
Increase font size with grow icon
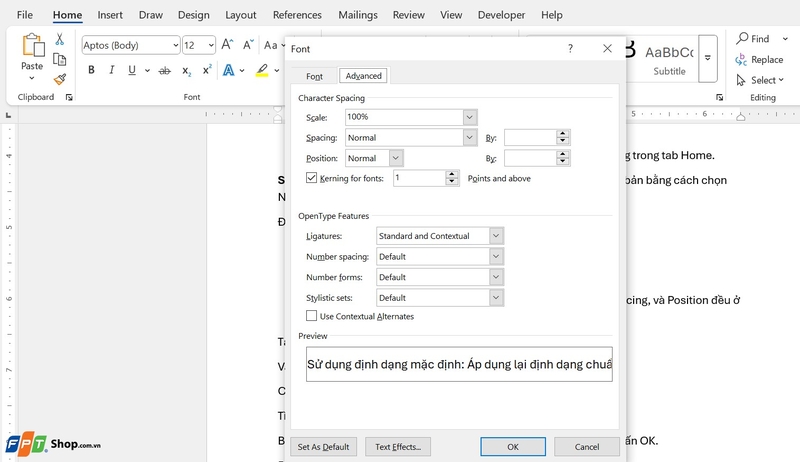coord(227,45)
